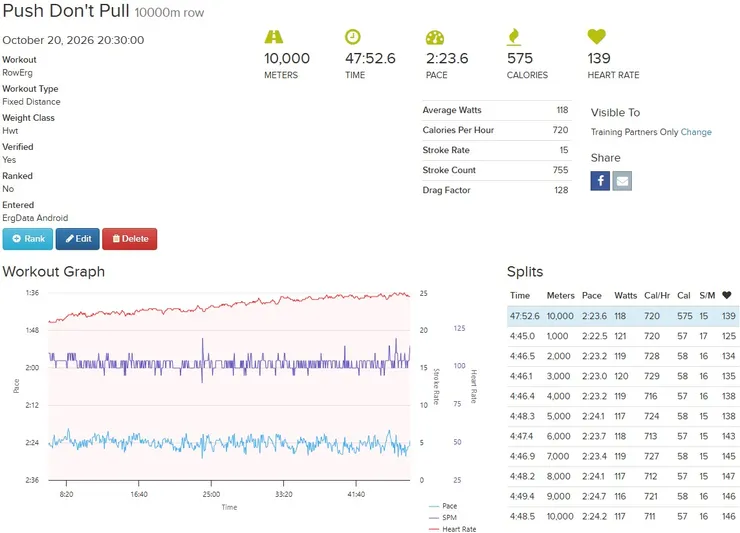Screen dimensions: 740x533
Task: Click the calories flame icon
Action: click(x=513, y=37)
